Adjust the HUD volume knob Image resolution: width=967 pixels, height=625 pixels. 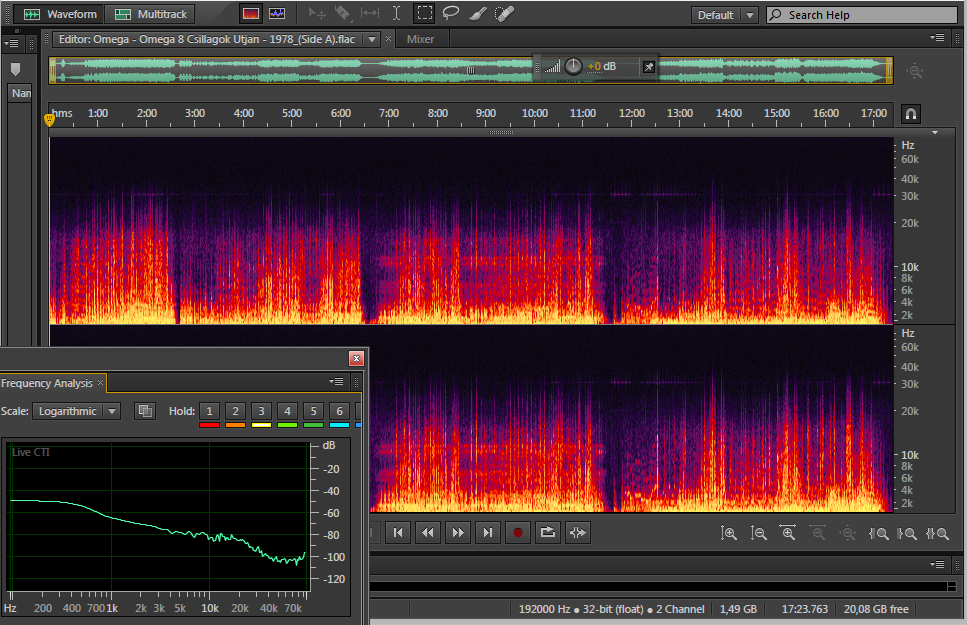coord(573,66)
